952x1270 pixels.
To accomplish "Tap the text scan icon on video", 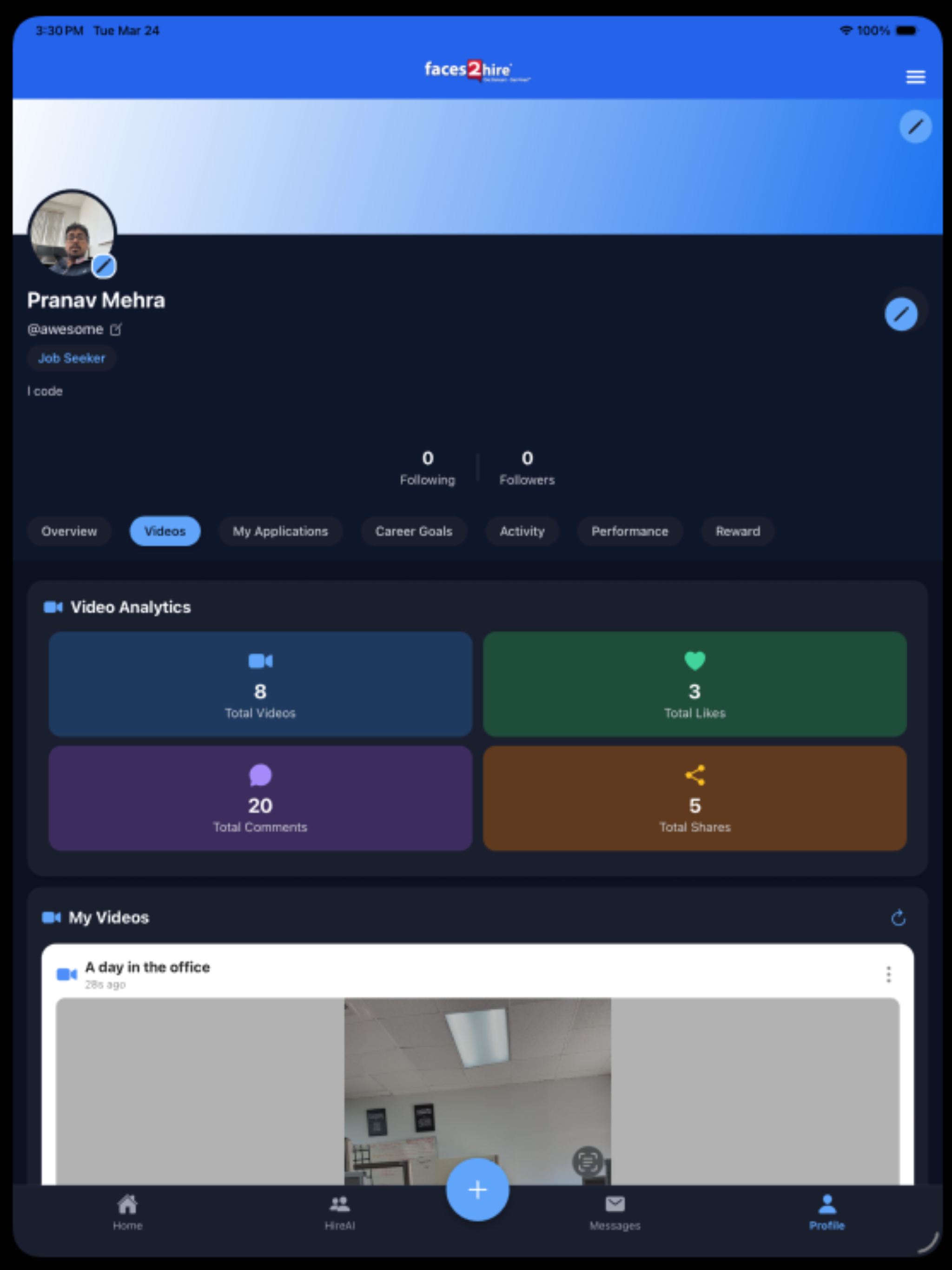I will pos(588,1161).
